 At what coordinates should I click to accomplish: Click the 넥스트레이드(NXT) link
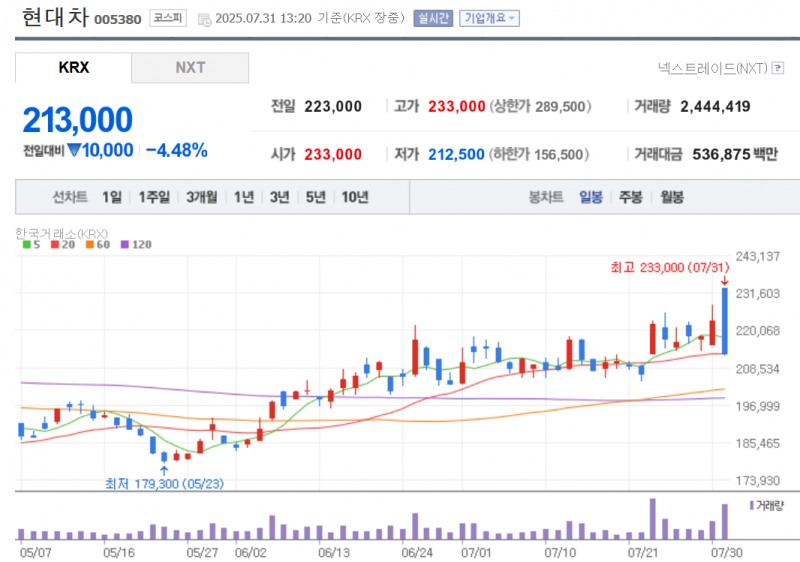[711, 68]
